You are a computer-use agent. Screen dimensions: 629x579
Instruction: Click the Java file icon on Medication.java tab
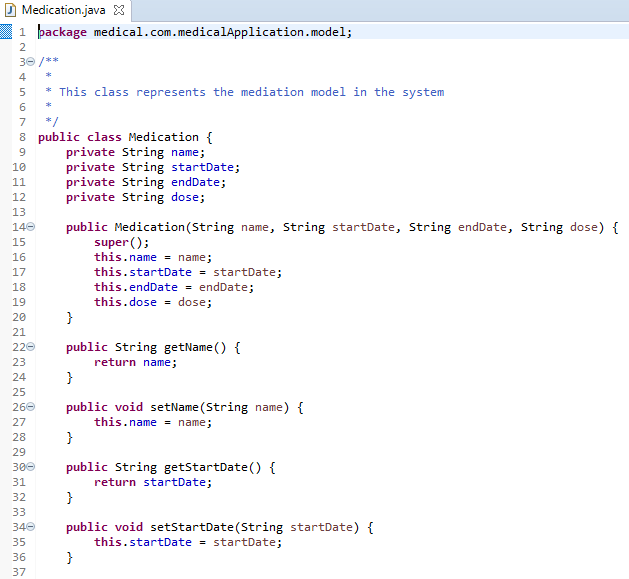10,10
